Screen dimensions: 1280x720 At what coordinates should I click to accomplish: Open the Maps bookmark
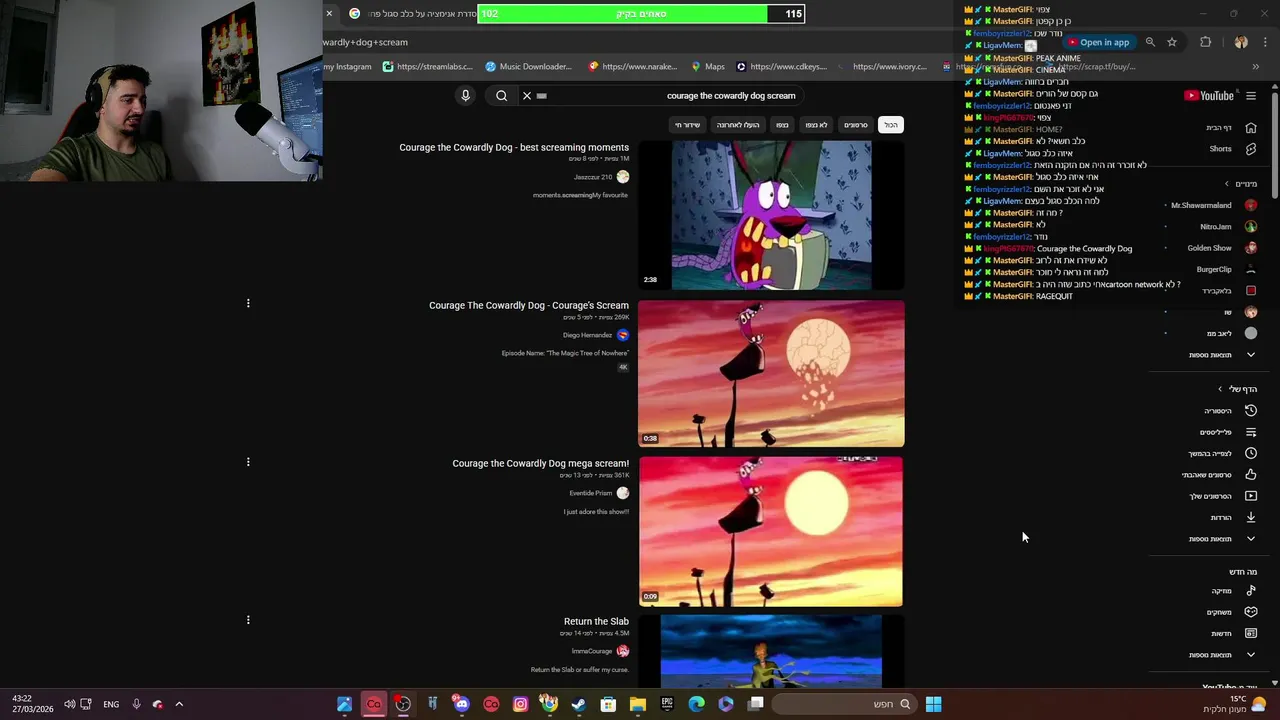(x=708, y=67)
